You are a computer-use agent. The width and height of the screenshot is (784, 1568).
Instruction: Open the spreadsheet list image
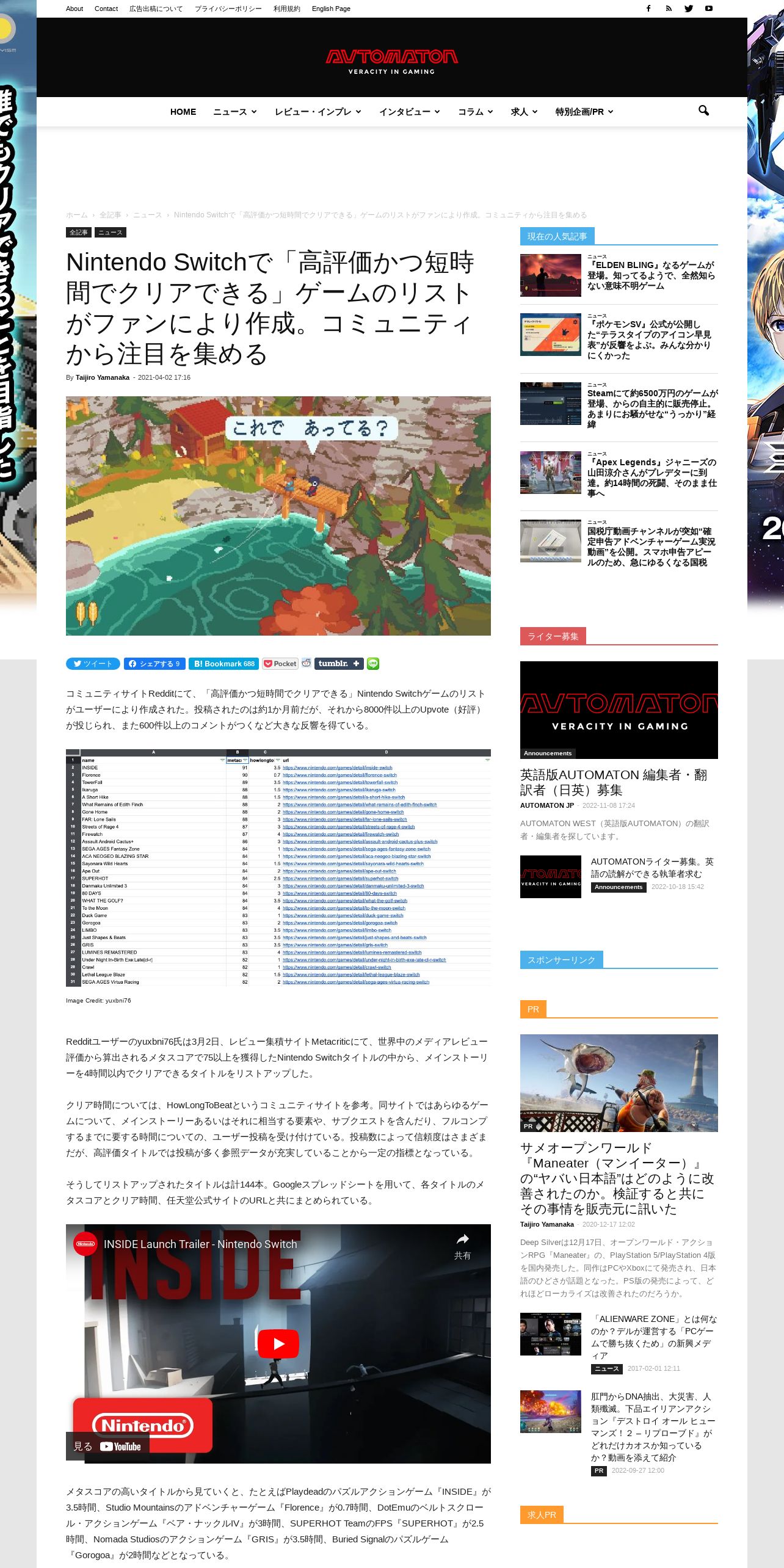click(x=278, y=868)
